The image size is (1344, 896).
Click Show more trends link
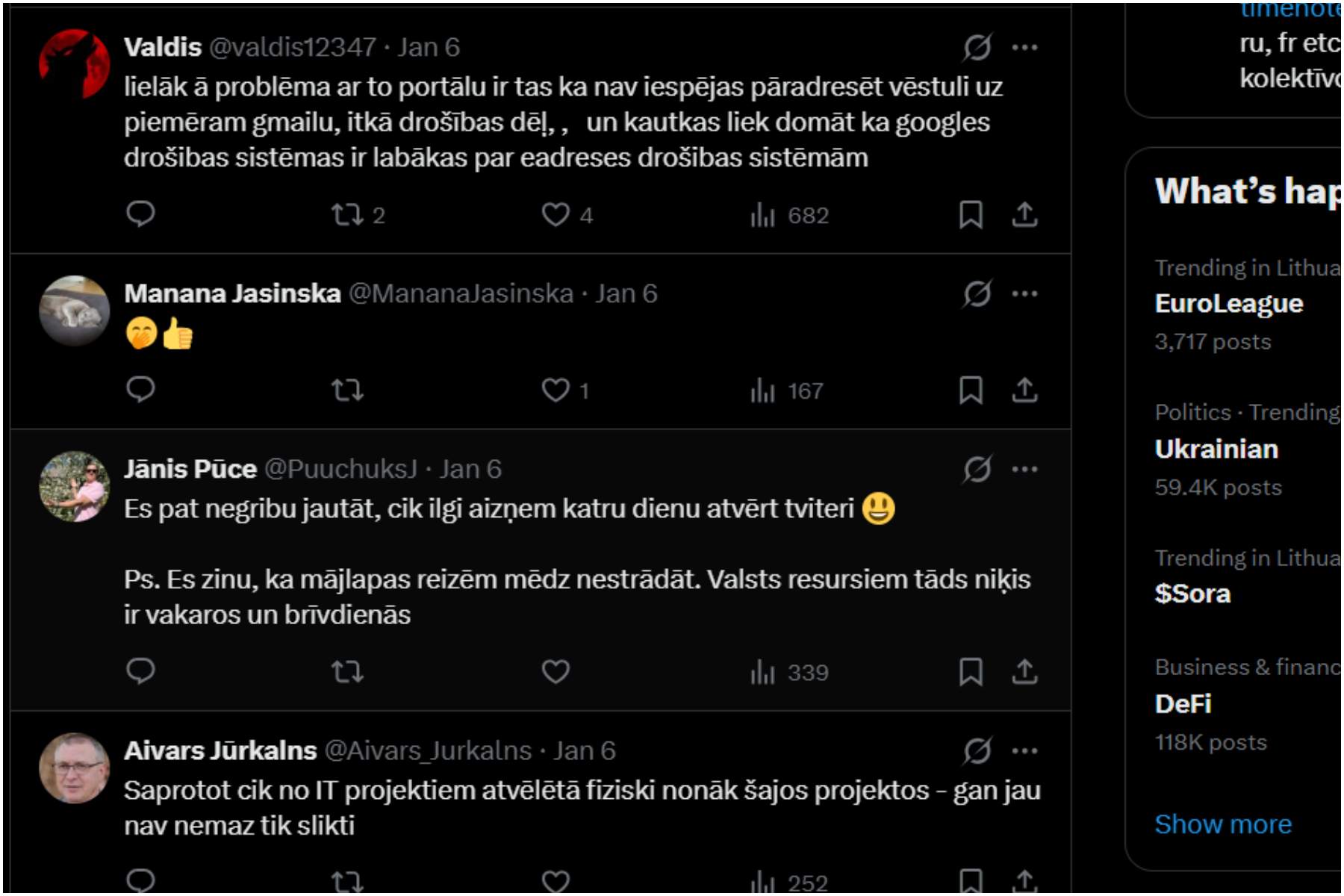tap(1223, 824)
